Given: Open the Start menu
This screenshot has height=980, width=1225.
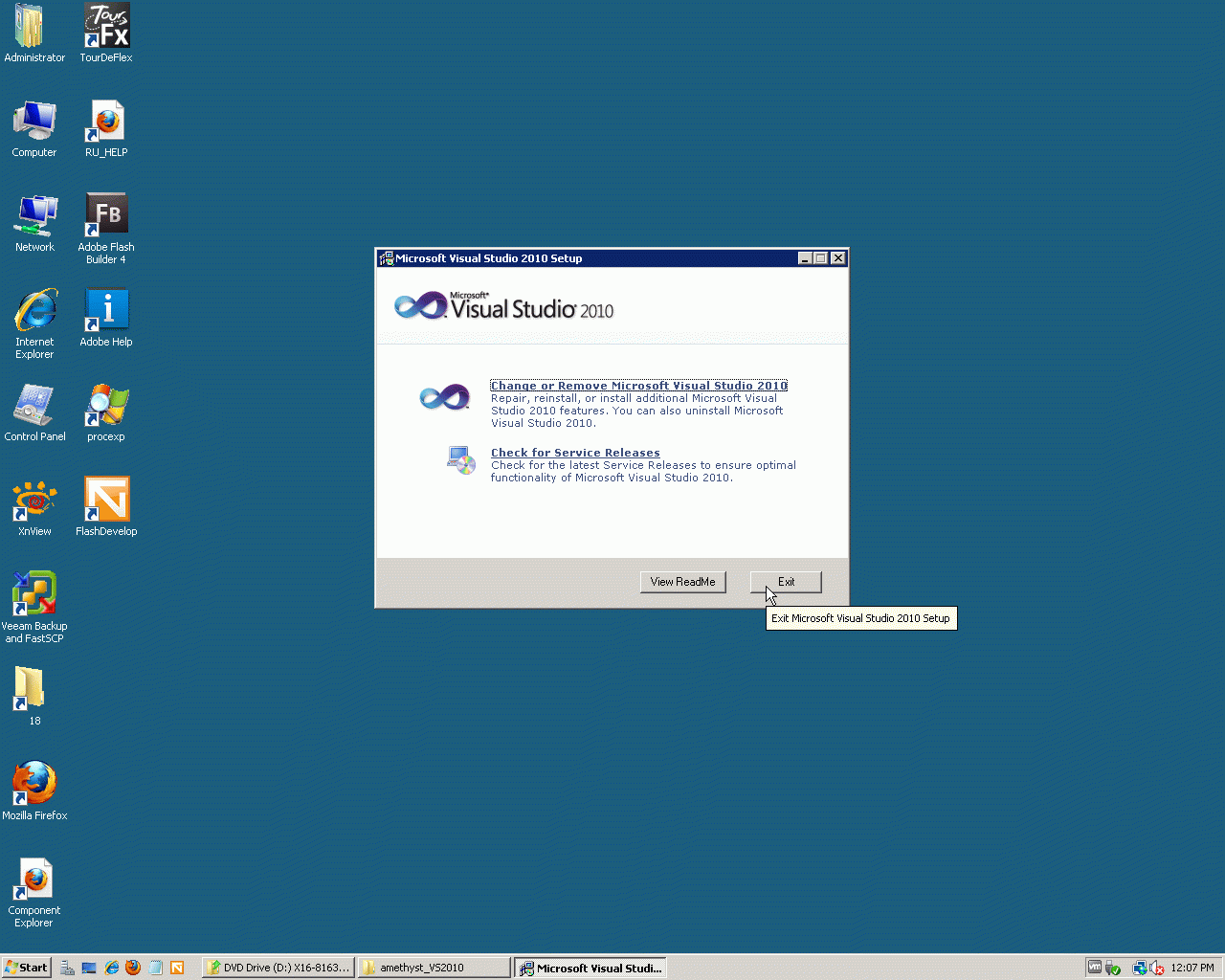Looking at the screenshot, I should click(x=26, y=968).
